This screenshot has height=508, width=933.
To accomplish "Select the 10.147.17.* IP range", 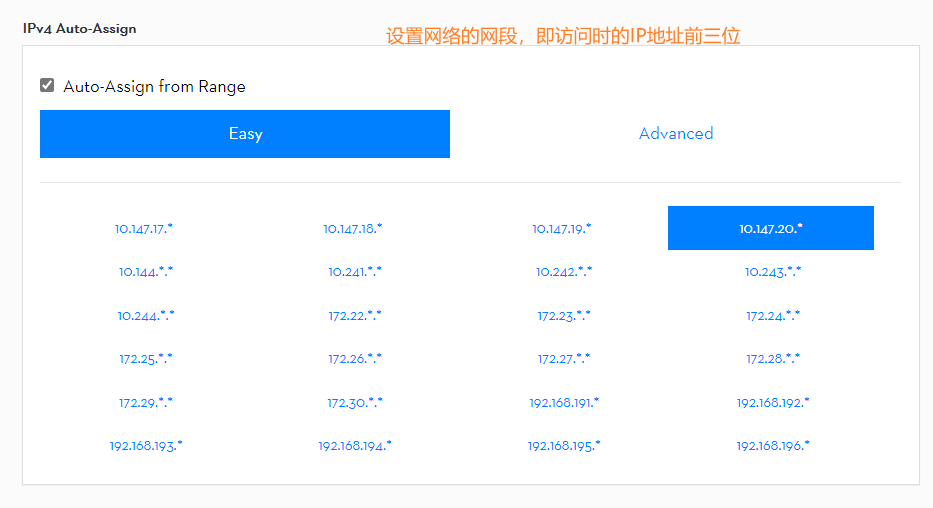I will pos(144,228).
